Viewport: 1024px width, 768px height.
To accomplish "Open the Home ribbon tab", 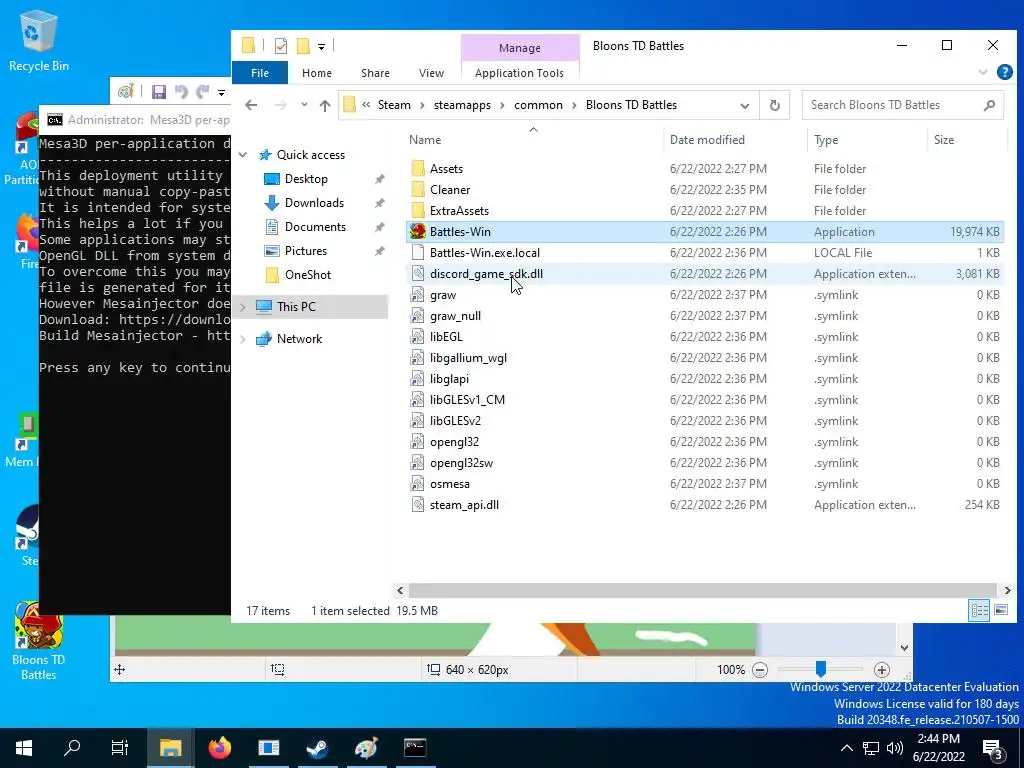I will coord(317,73).
